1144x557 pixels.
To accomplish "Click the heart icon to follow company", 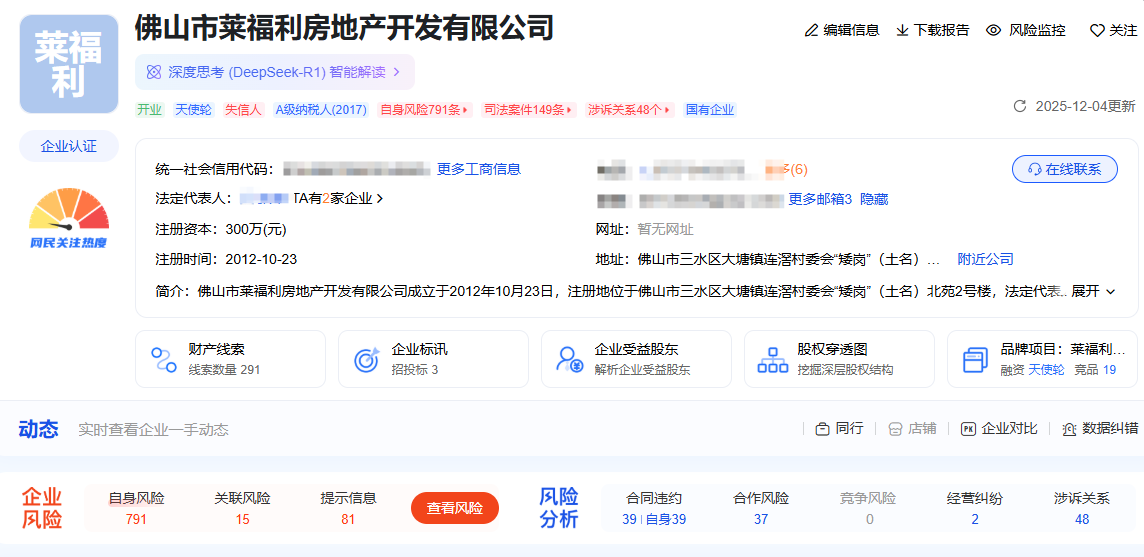I will [1097, 31].
